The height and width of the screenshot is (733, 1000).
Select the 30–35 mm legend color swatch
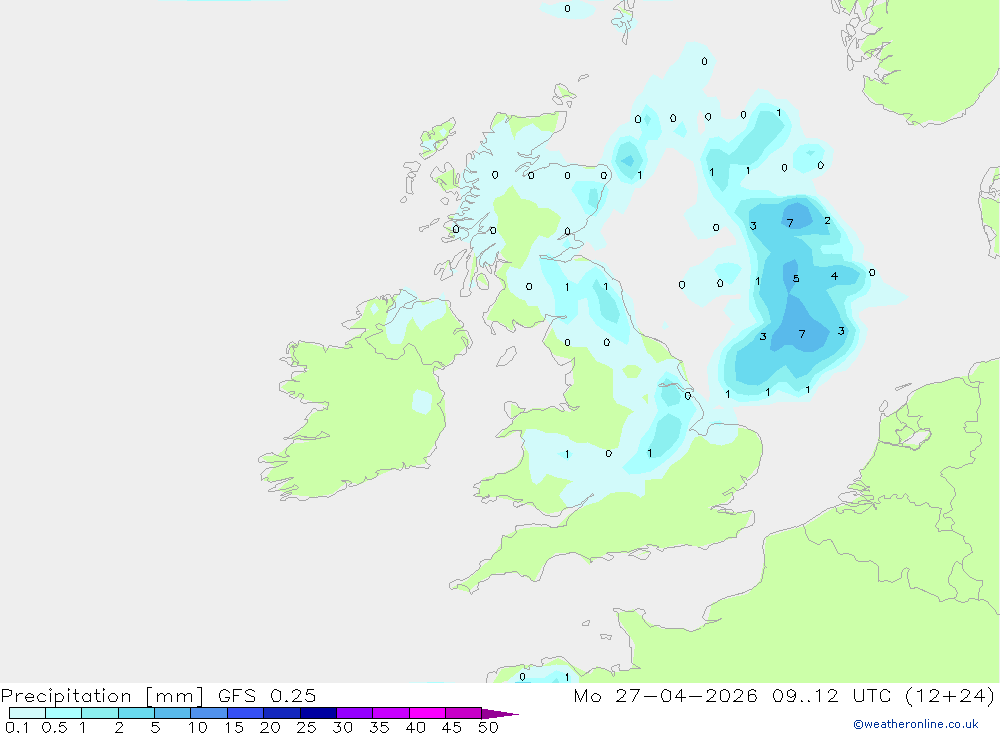click(x=354, y=713)
